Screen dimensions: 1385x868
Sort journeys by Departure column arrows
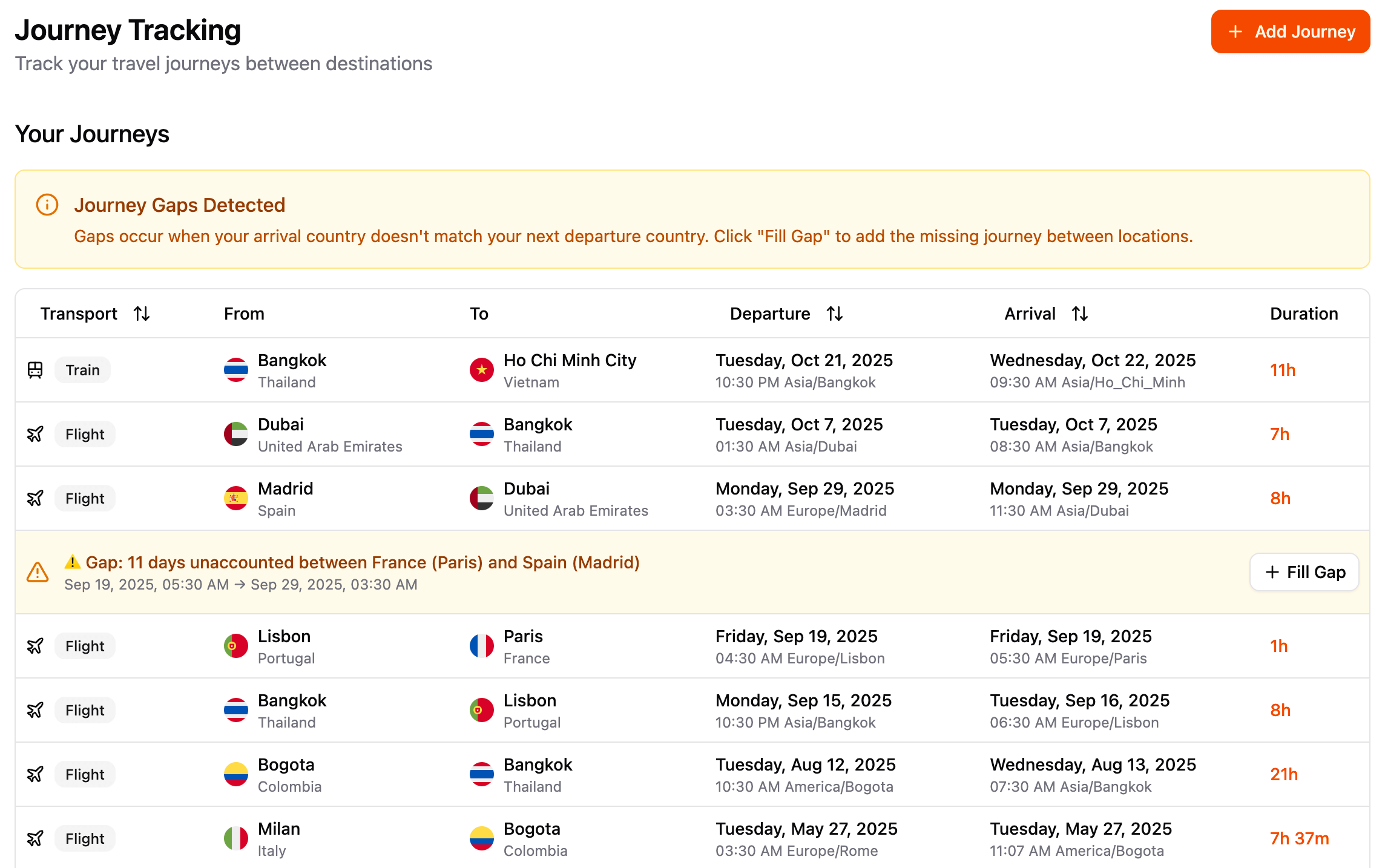tap(835, 314)
